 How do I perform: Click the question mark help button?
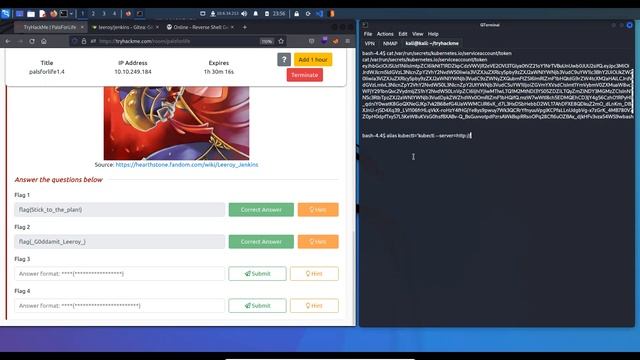point(284,60)
